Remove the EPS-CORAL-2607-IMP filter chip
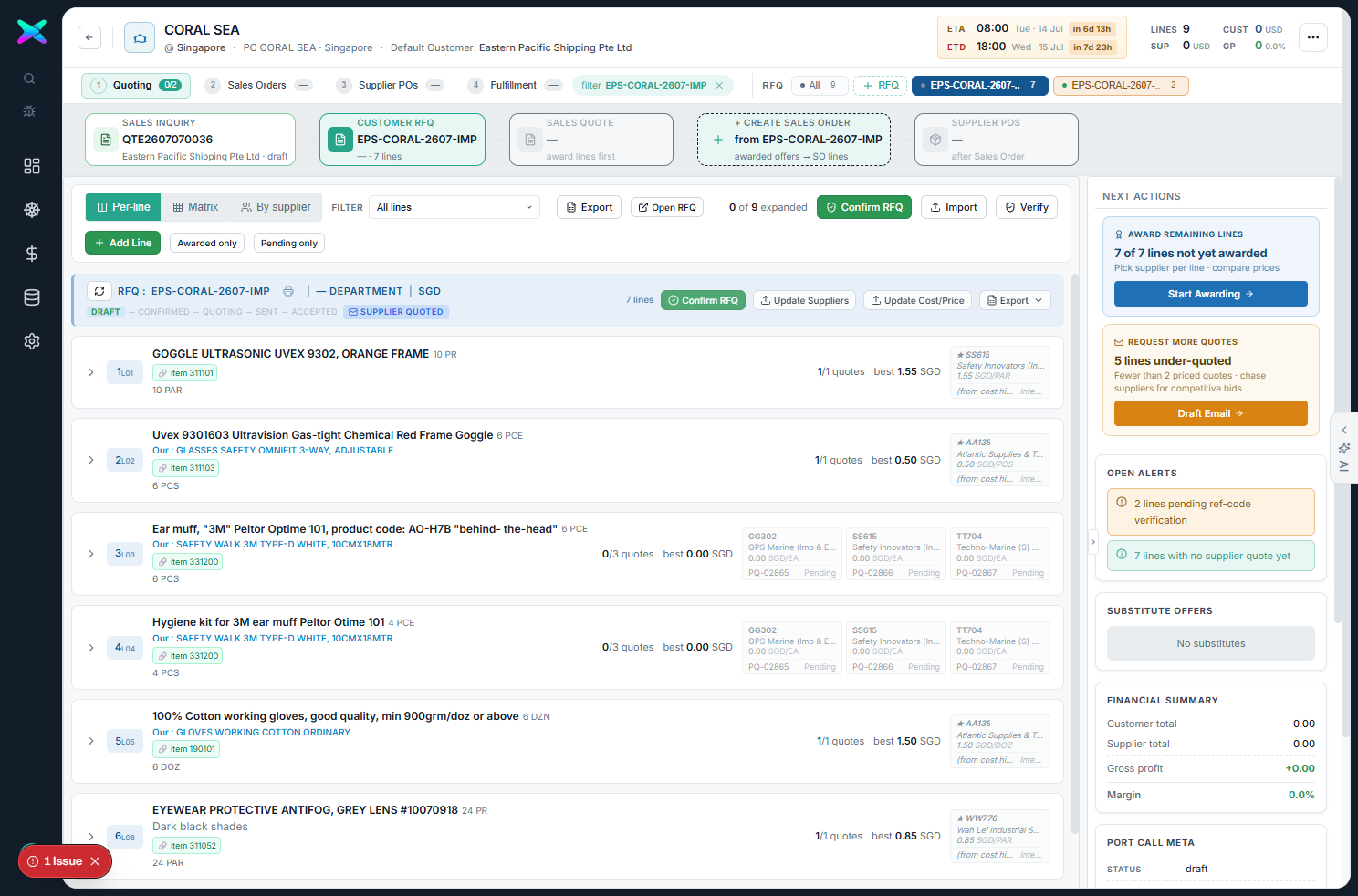Screen dimensions: 1358x896 click(x=719, y=85)
